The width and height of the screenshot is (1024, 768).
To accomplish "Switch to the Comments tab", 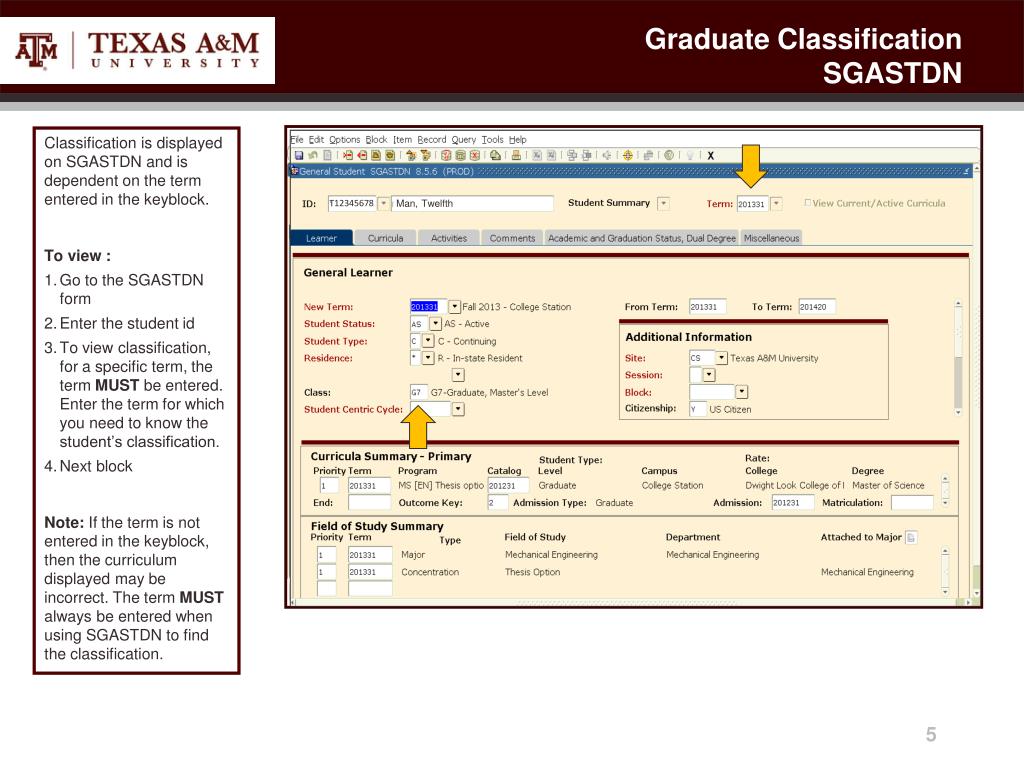I will [512, 238].
